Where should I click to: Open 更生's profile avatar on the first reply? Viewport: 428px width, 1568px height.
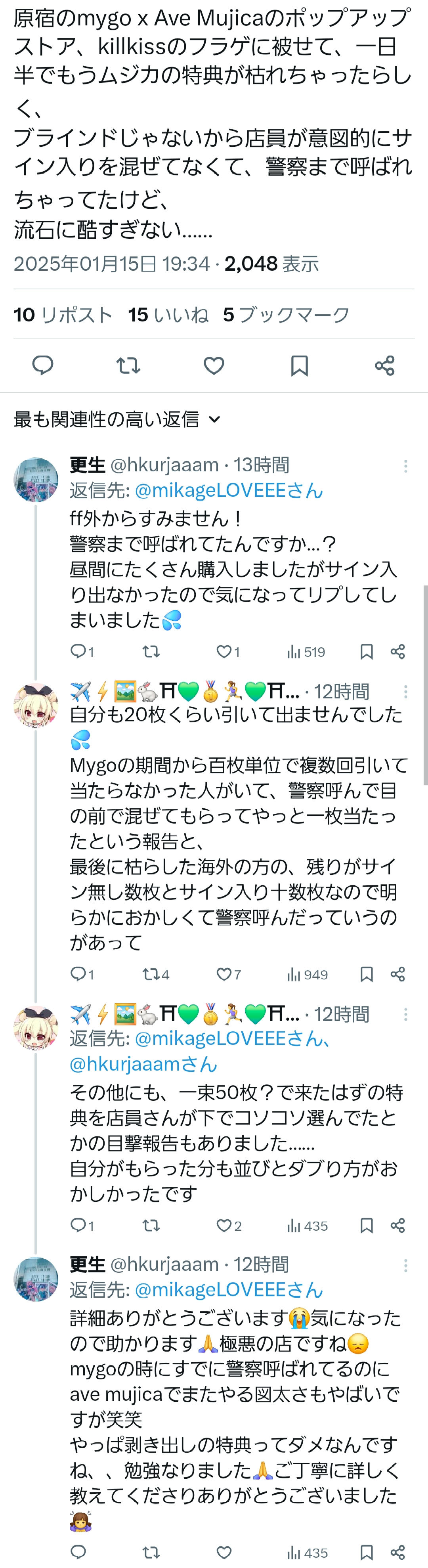pyautogui.click(x=36, y=480)
